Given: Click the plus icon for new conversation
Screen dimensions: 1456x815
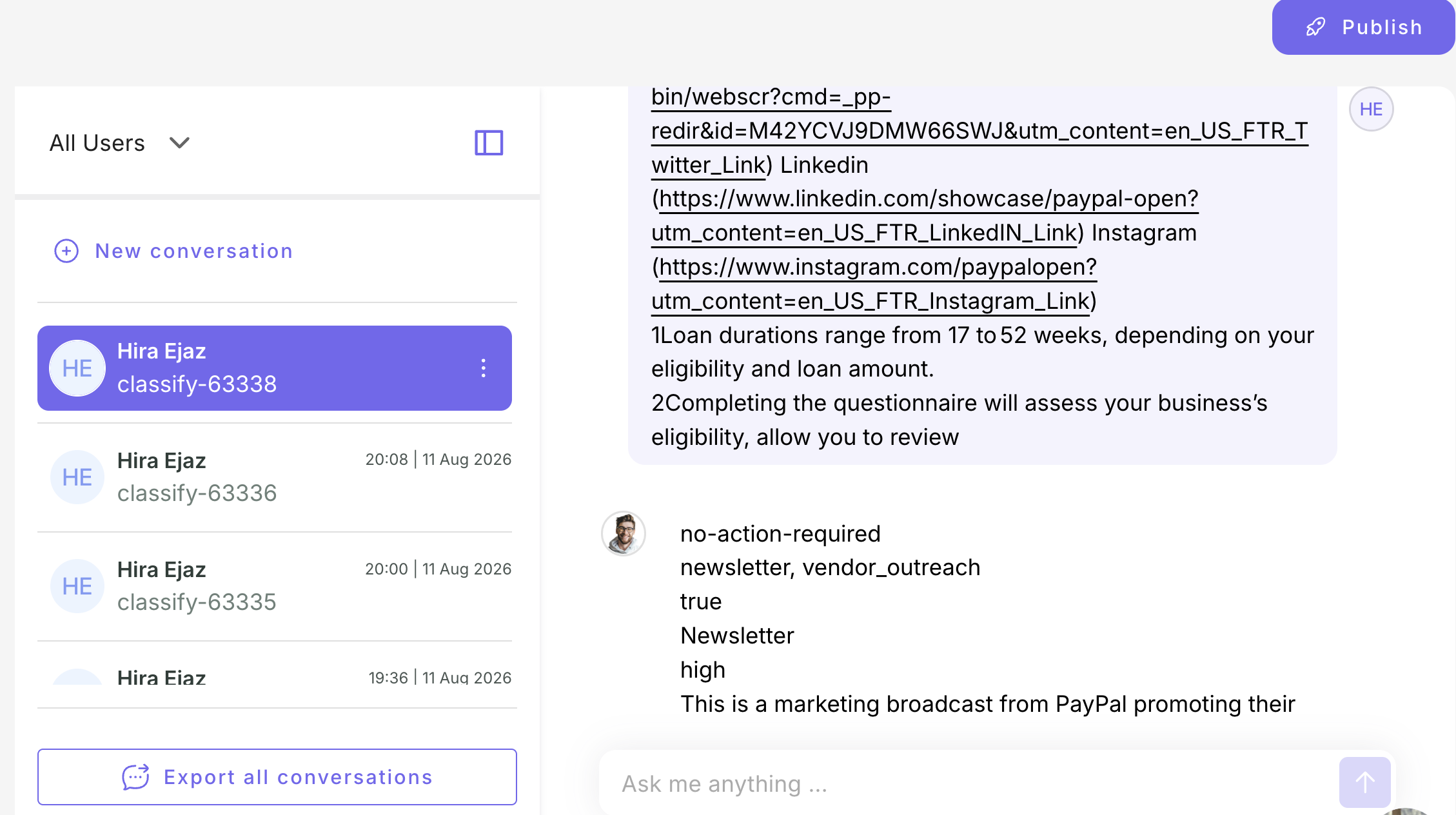Looking at the screenshot, I should 66,251.
